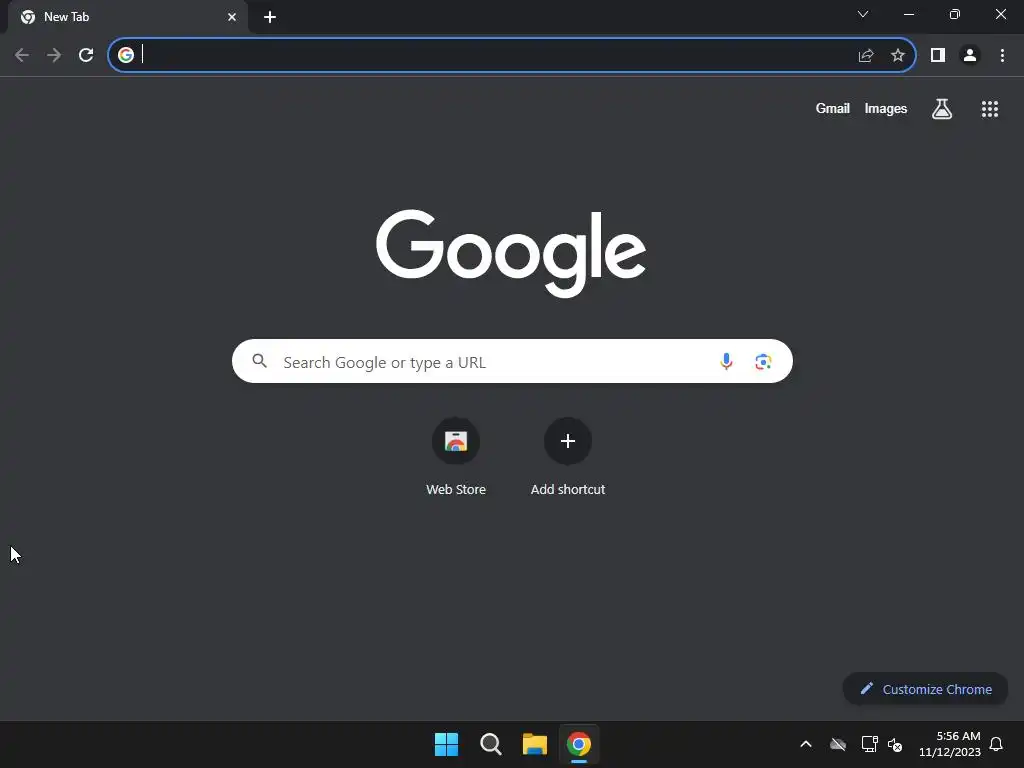The width and height of the screenshot is (1024, 768).
Task: Open Windows taskbar search
Action: coord(490,744)
